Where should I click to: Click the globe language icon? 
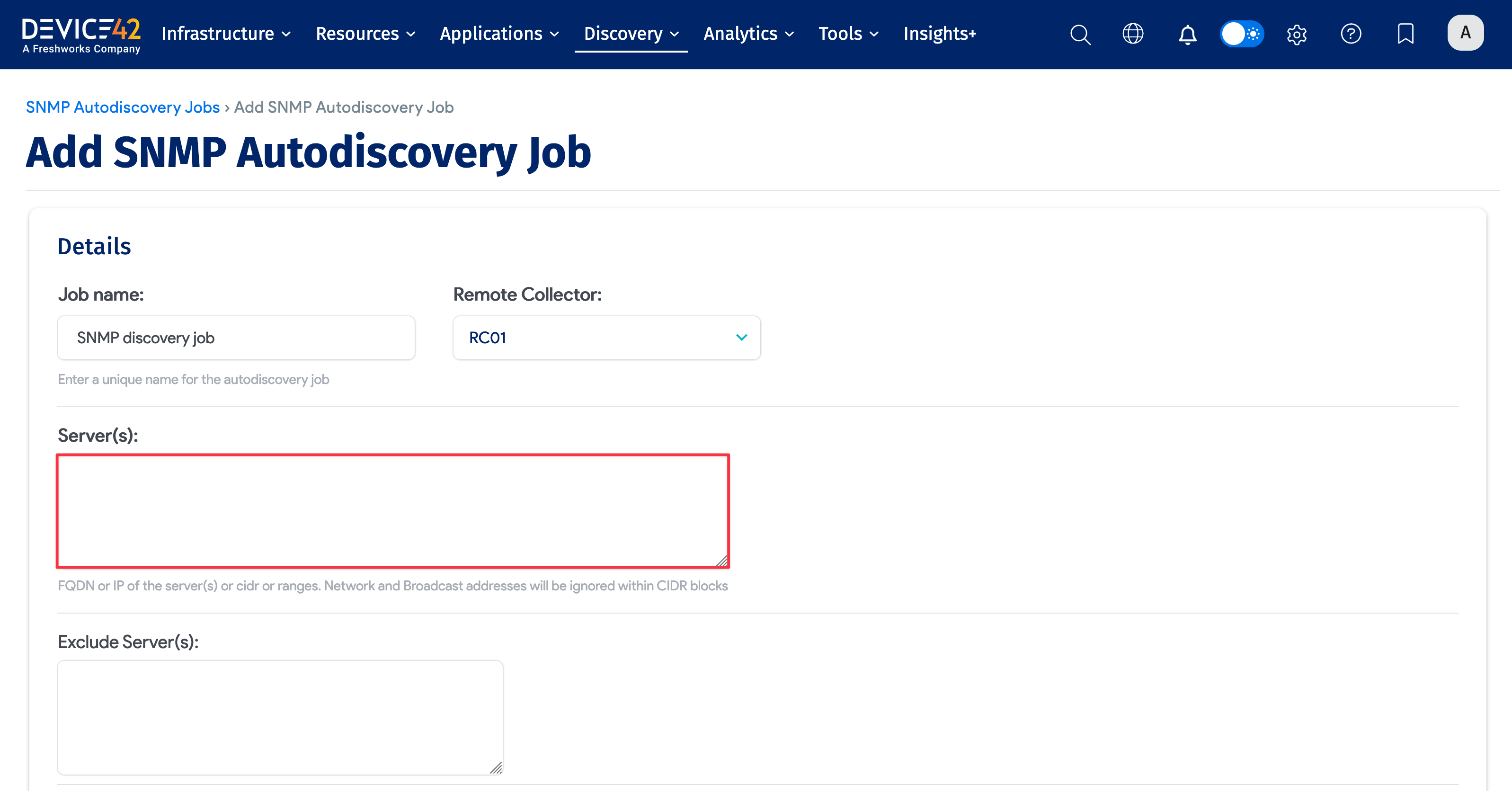1133,34
